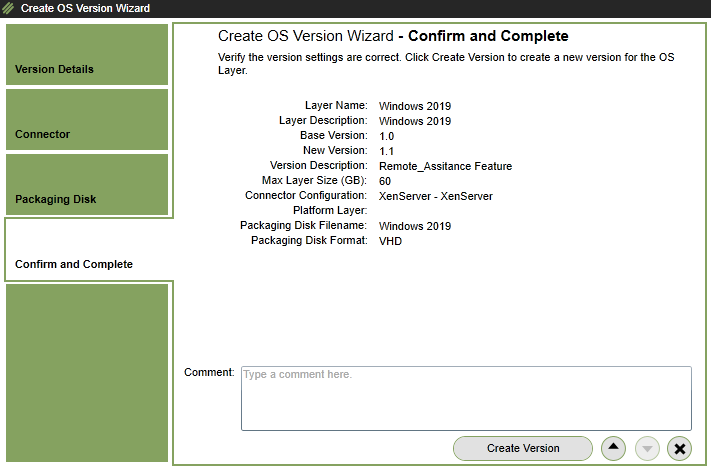This screenshot has height=471, width=711.
Task: Switch to the Connector step
Action: pyautogui.click(x=86, y=119)
